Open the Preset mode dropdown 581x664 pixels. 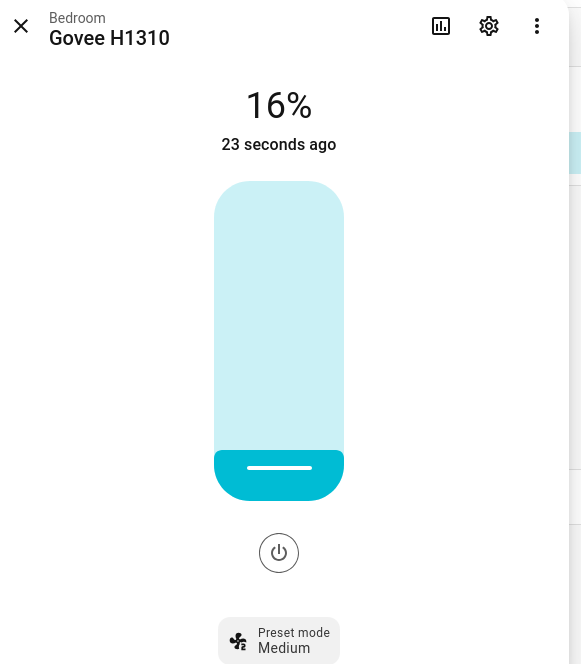pos(279,640)
